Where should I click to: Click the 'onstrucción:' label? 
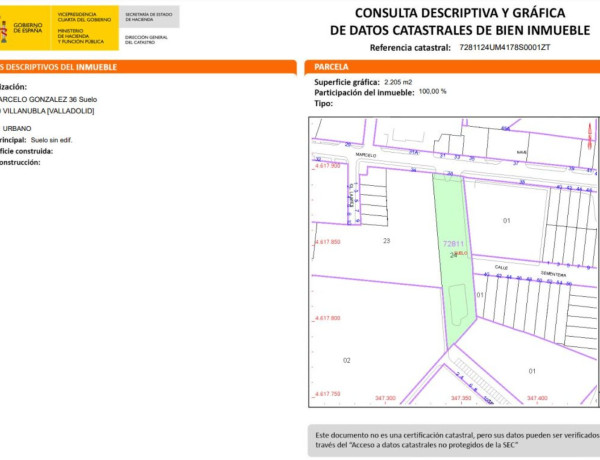20,162
